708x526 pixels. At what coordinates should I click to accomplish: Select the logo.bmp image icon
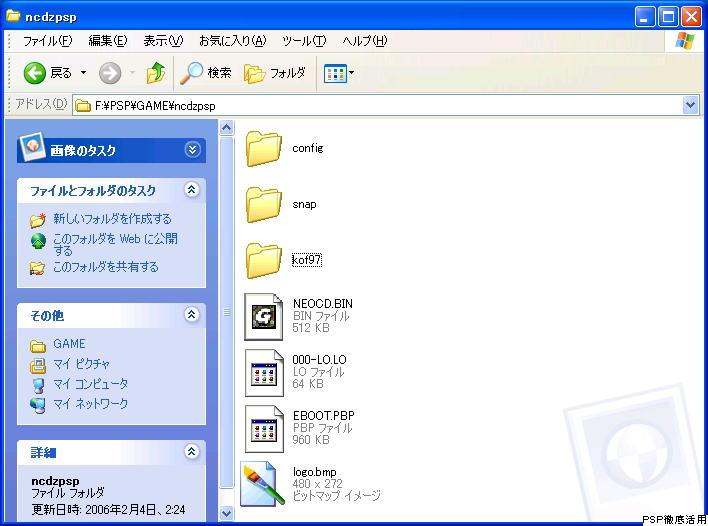tap(263, 484)
